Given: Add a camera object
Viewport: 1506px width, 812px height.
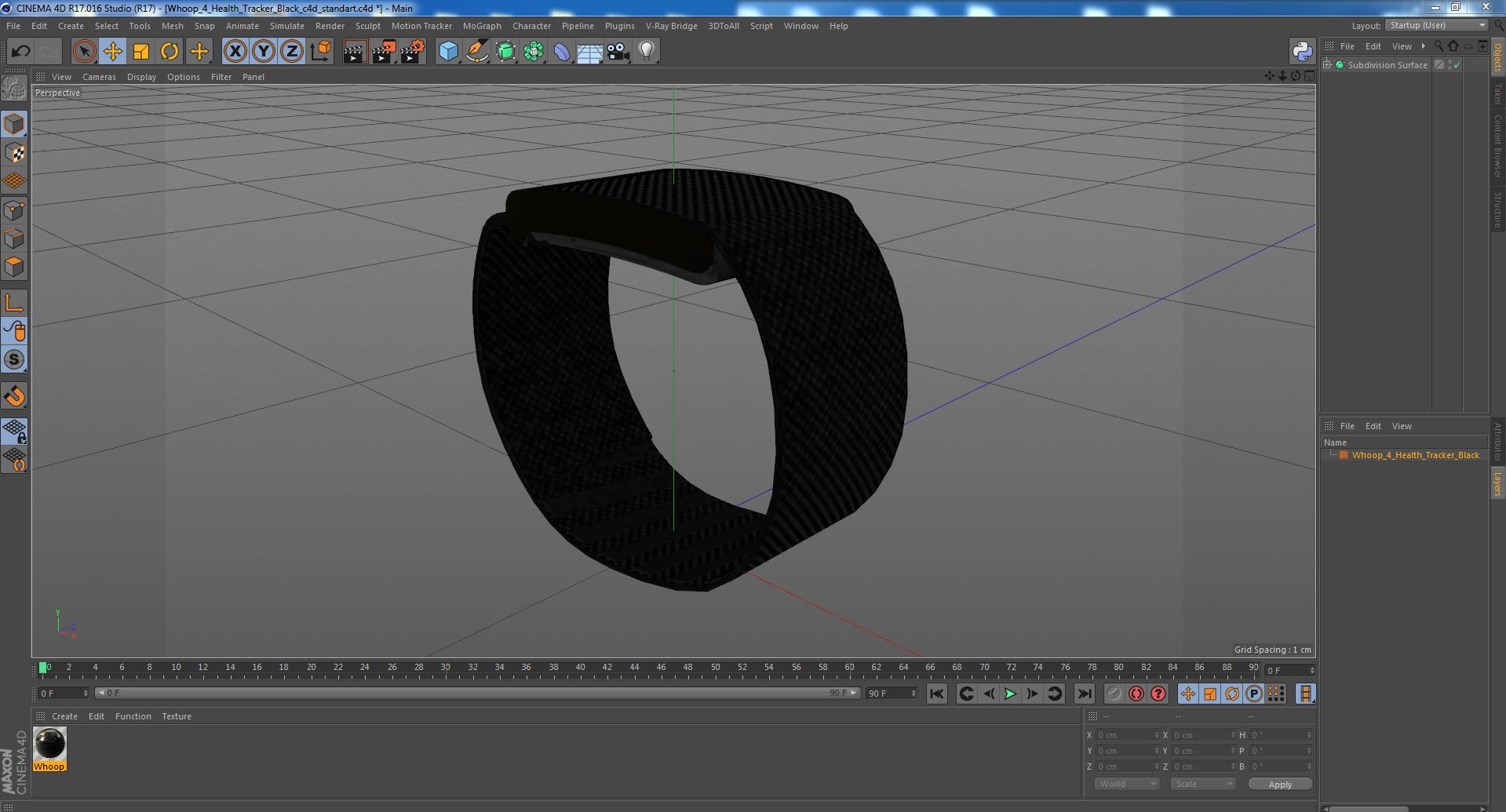Looking at the screenshot, I should 618,52.
